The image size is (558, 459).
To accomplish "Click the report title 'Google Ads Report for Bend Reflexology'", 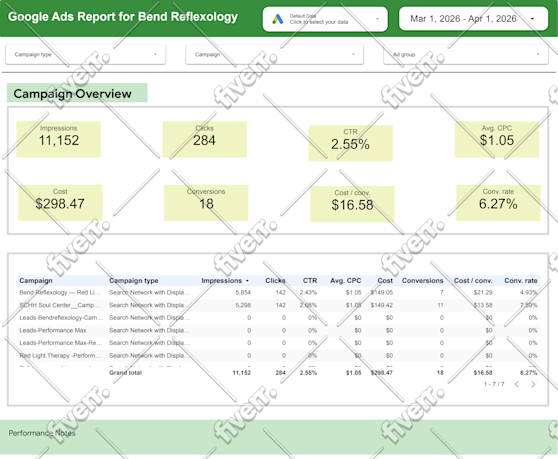I will point(123,17).
